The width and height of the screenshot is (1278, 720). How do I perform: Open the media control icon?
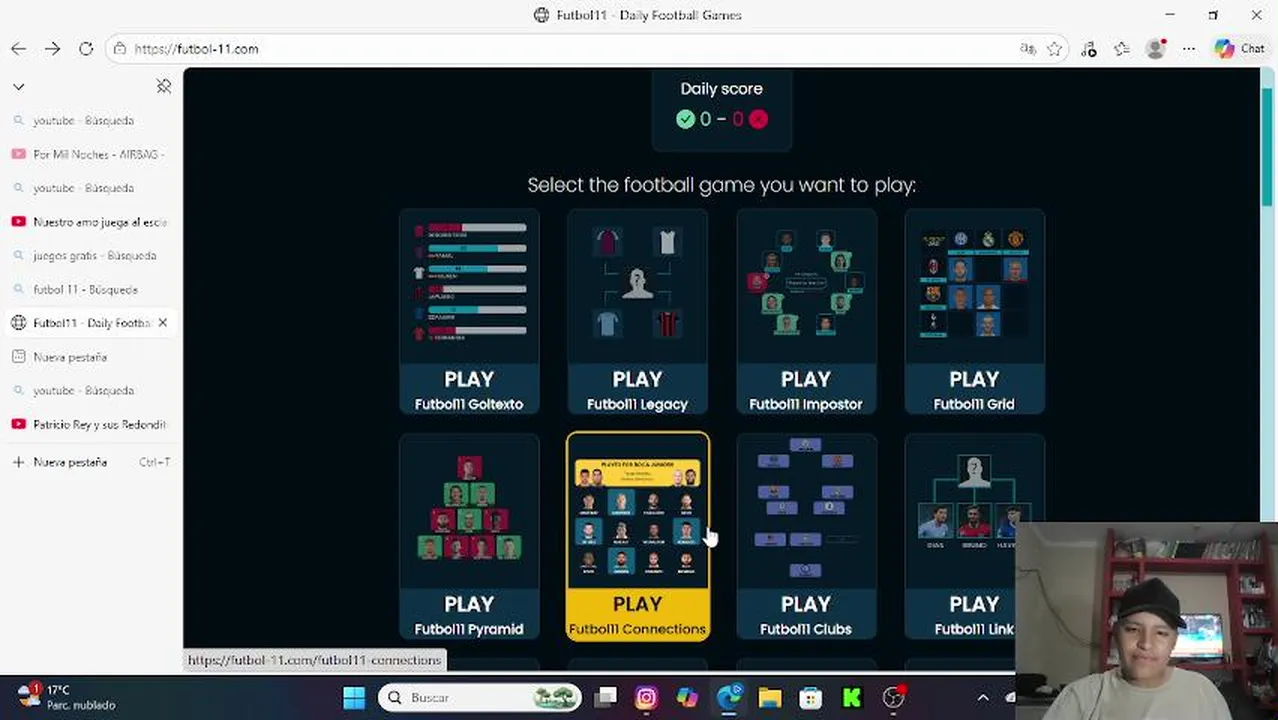pyautogui.click(x=1089, y=49)
